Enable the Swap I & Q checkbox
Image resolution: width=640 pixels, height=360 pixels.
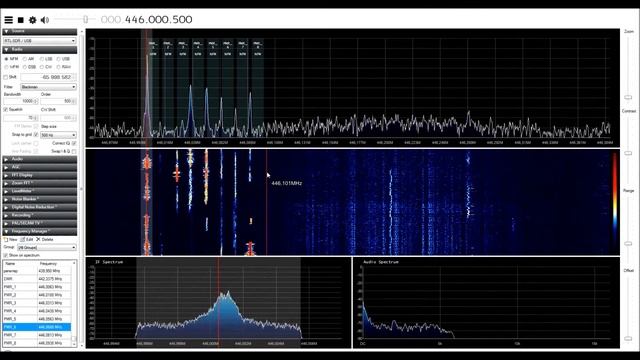(x=74, y=151)
